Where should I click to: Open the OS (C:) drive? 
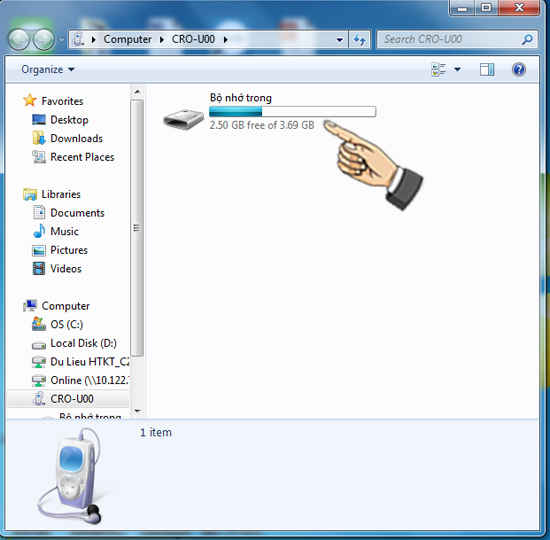[x=67, y=325]
